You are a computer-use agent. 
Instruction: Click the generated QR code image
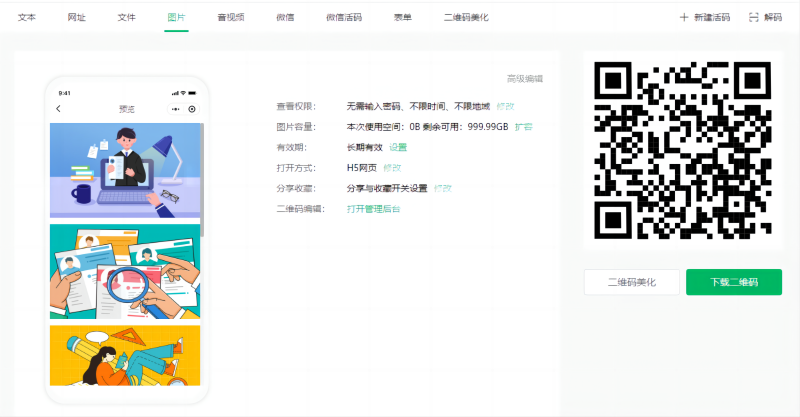point(683,151)
